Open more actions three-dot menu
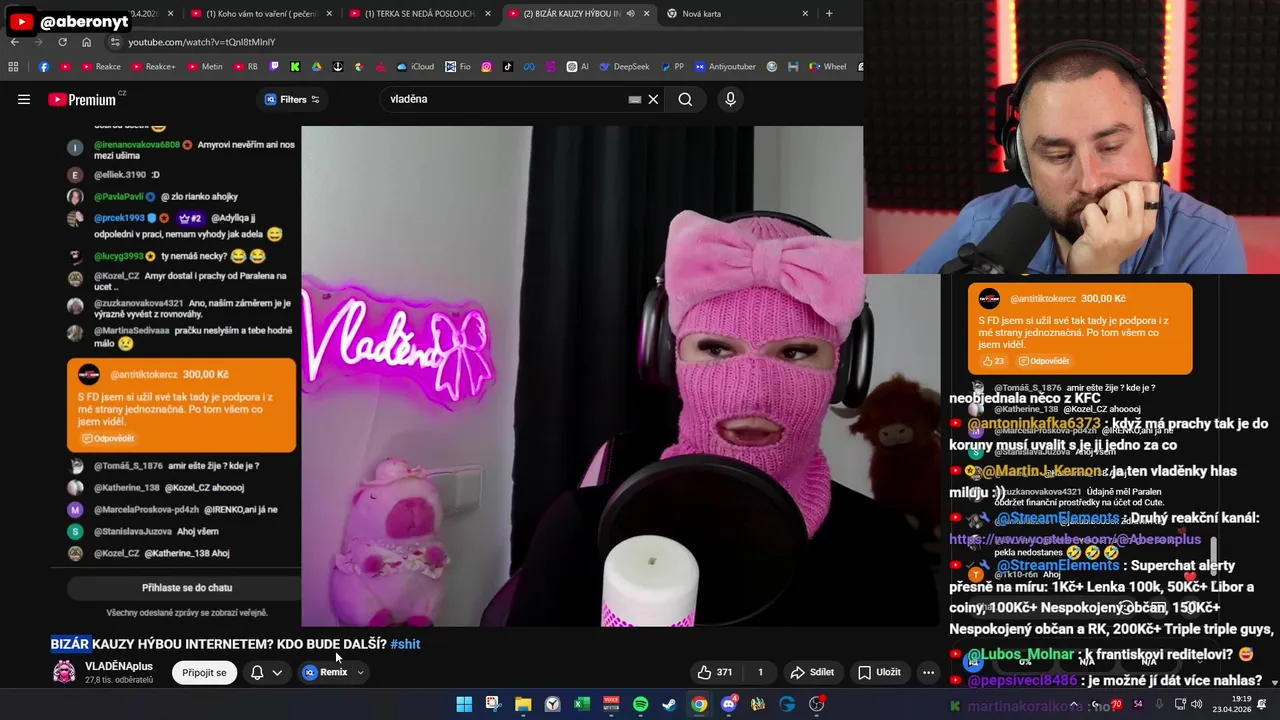Viewport: 1280px width, 720px height. 928,672
